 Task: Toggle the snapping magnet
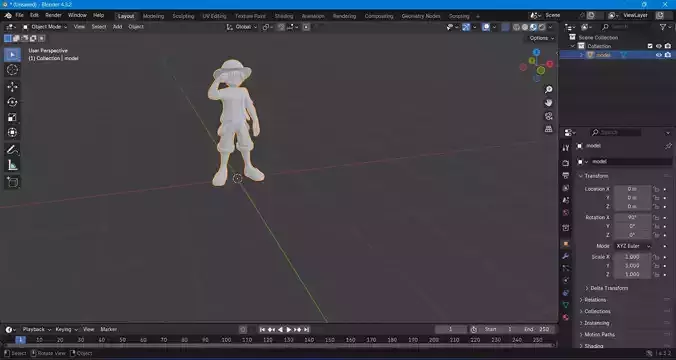click(x=281, y=27)
